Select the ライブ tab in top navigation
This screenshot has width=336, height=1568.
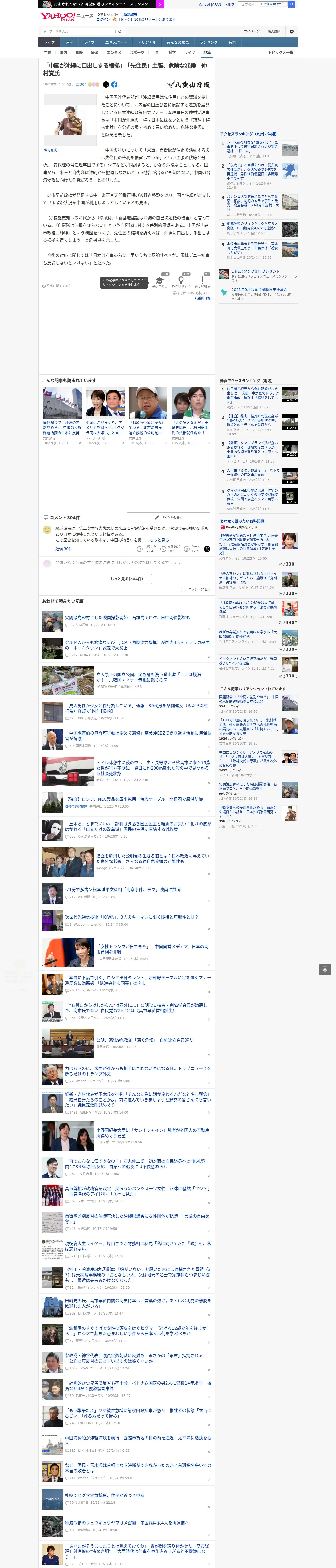[x=89, y=43]
